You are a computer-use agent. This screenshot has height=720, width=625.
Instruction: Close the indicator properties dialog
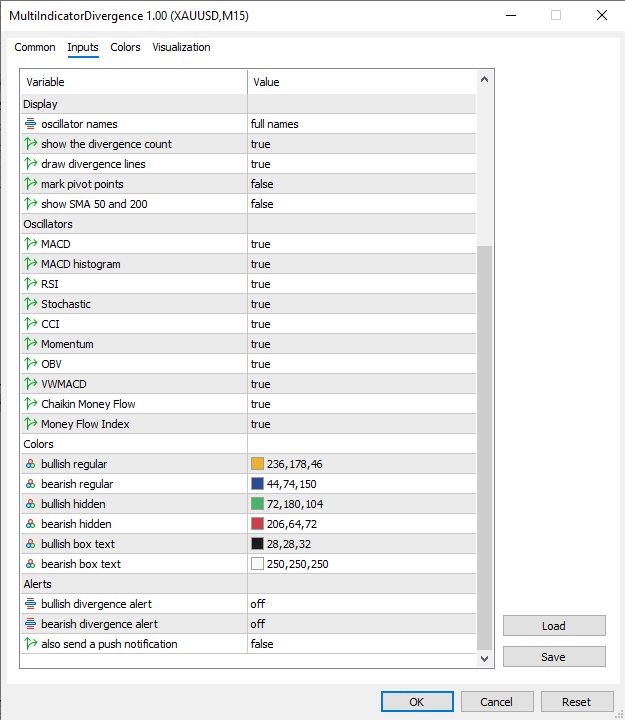[x=602, y=15]
